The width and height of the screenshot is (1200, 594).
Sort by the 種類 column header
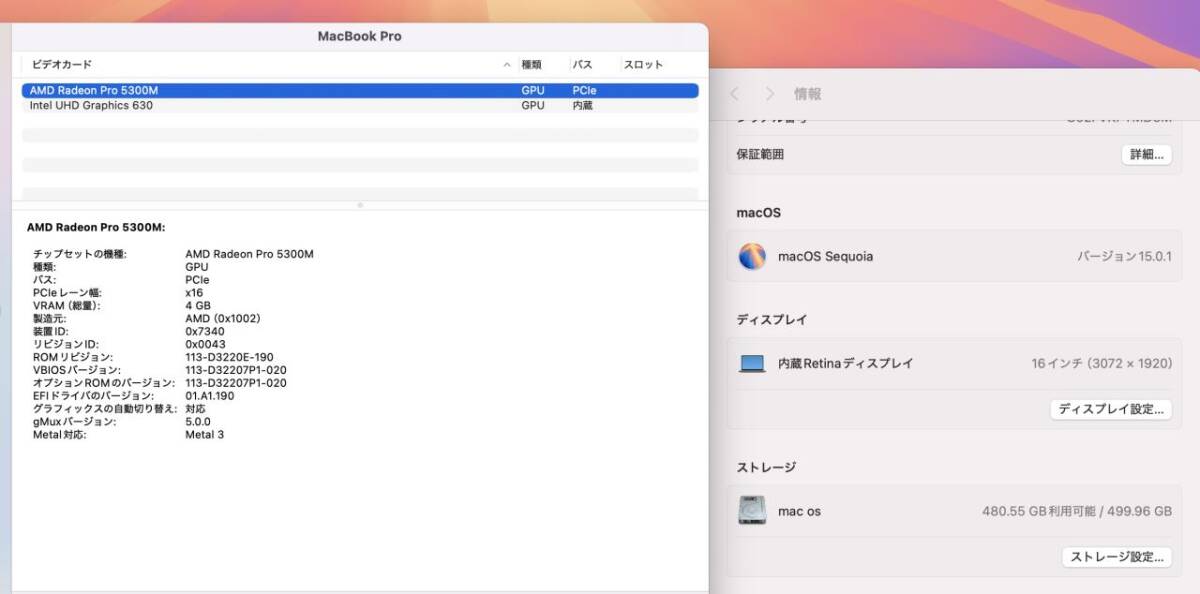[x=532, y=65]
